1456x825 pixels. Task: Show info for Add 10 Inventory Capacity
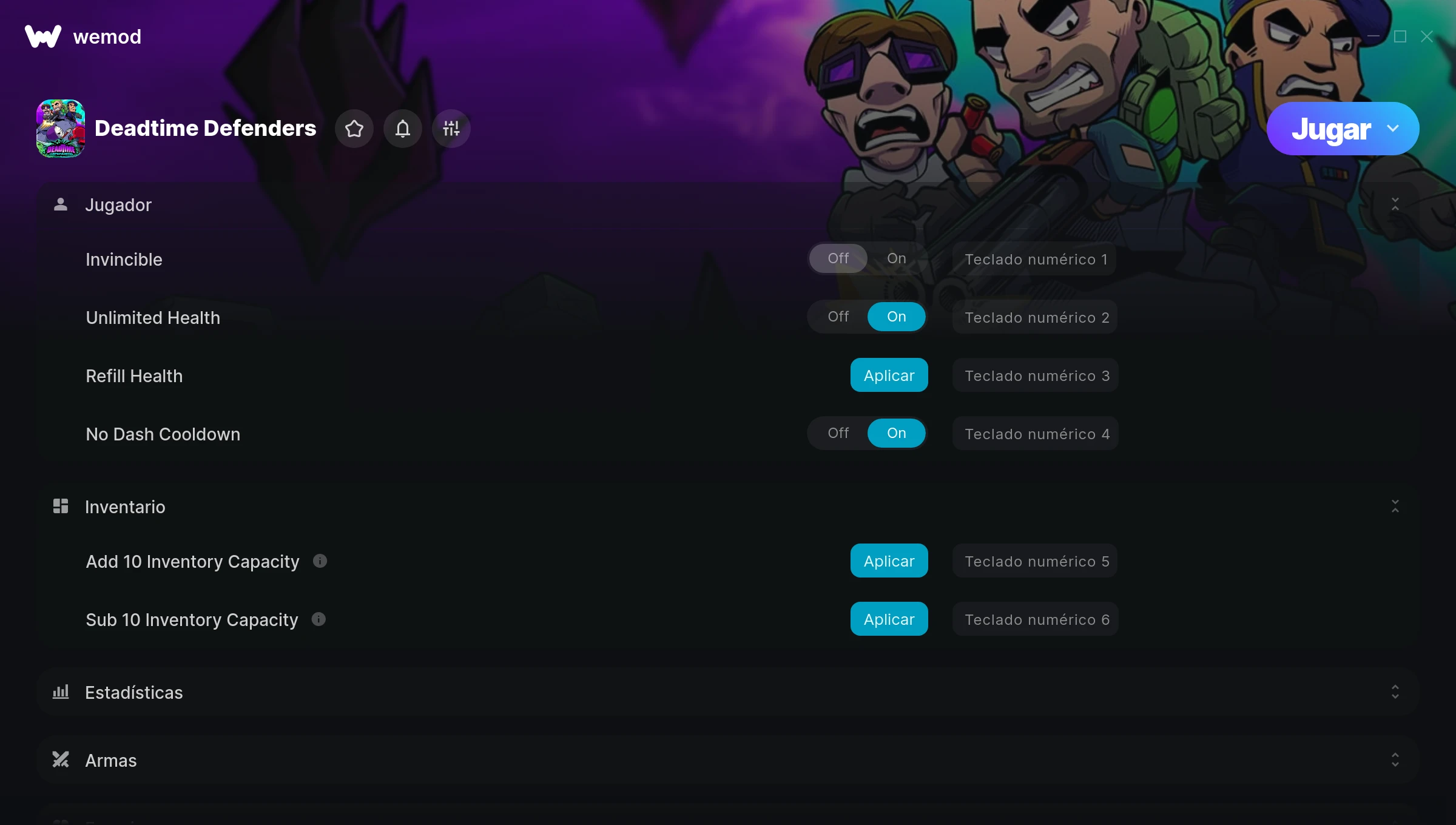pos(320,561)
